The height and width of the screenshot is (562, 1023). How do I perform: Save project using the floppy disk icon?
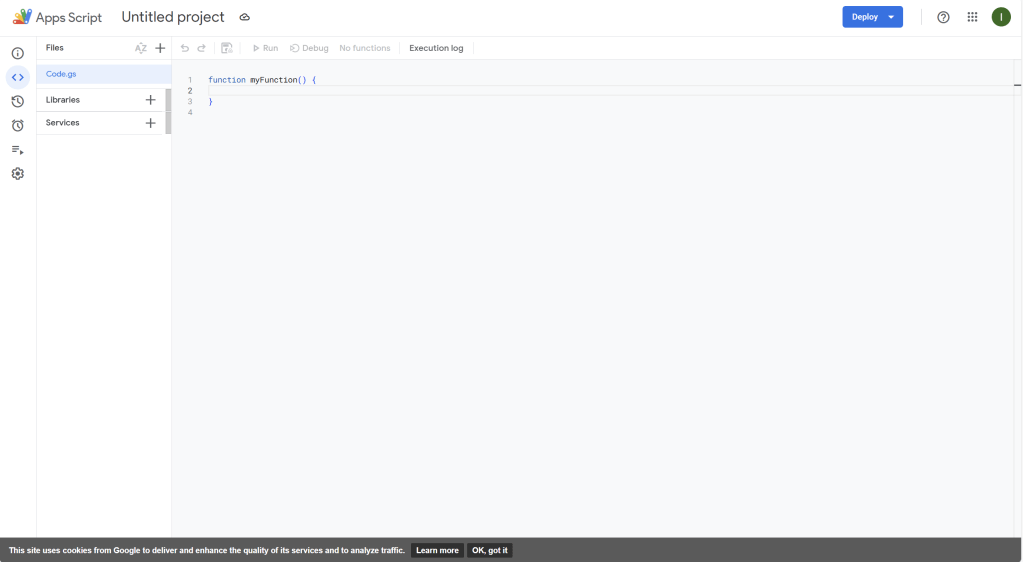(227, 48)
